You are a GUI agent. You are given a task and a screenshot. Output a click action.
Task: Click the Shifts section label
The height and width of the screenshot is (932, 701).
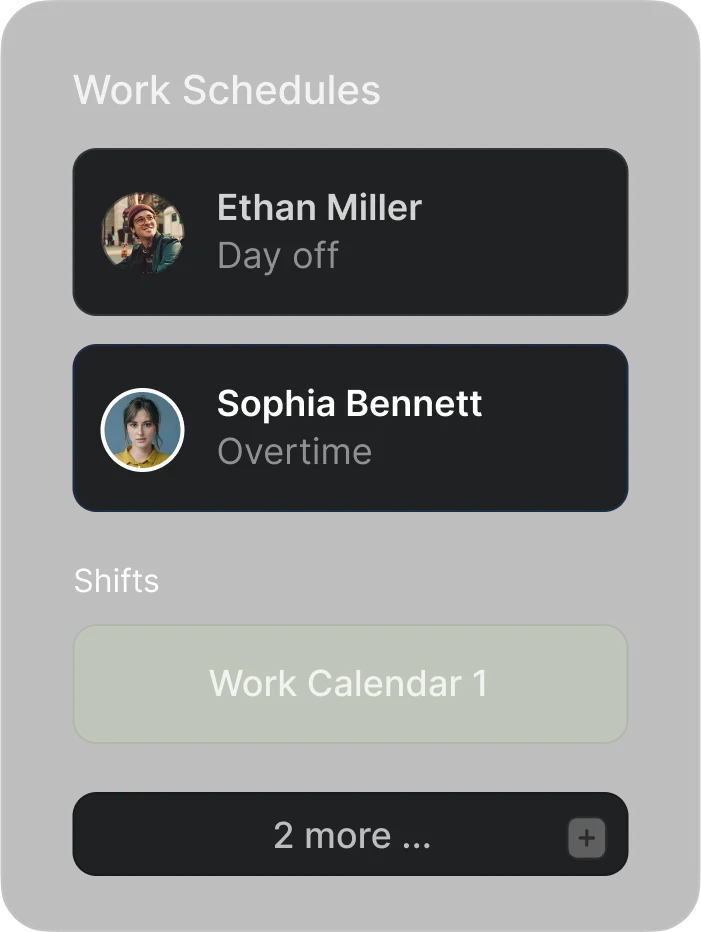point(116,581)
